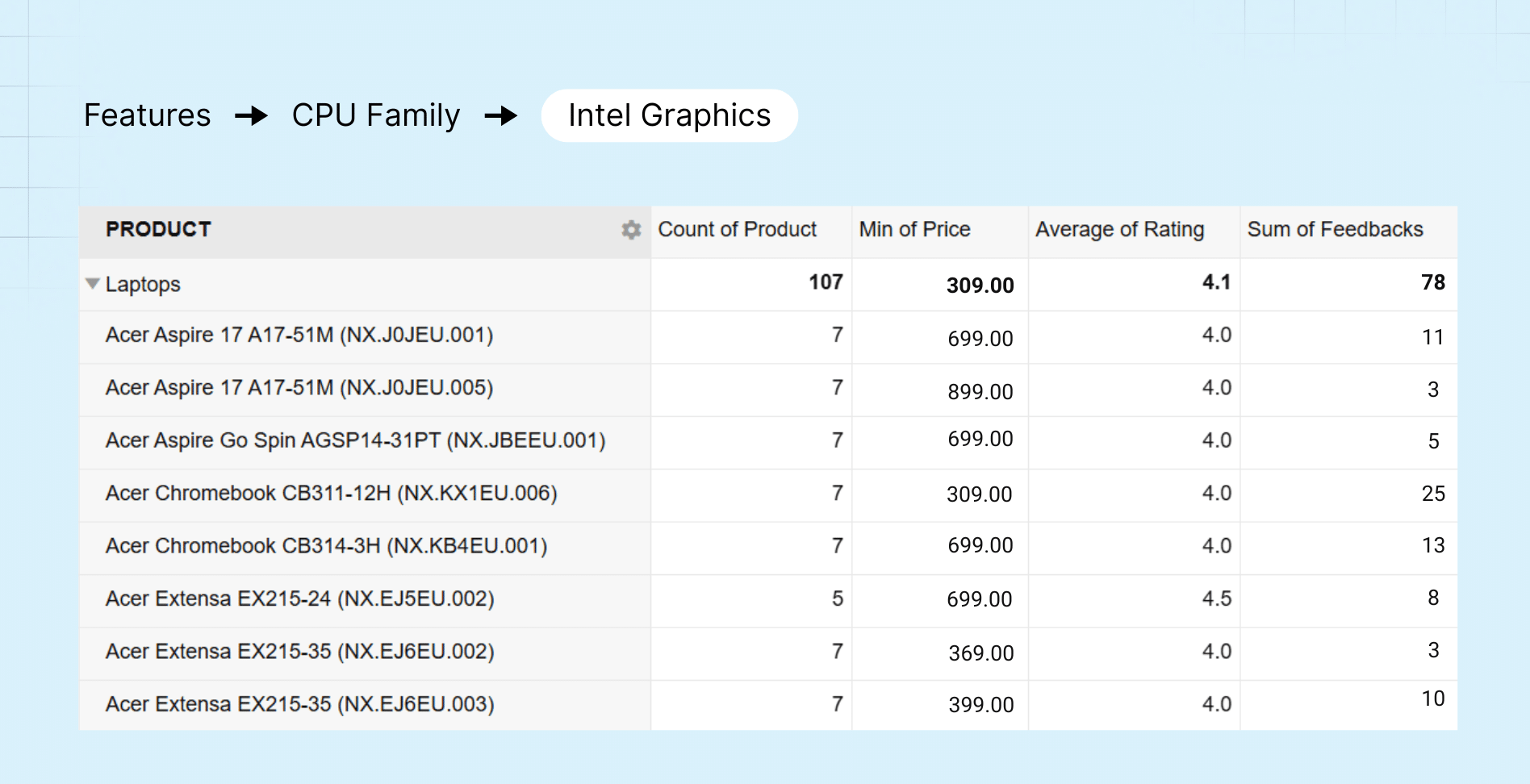The image size is (1530, 784).
Task: Click the Laptops total count 107 cell
Action: pos(825,282)
